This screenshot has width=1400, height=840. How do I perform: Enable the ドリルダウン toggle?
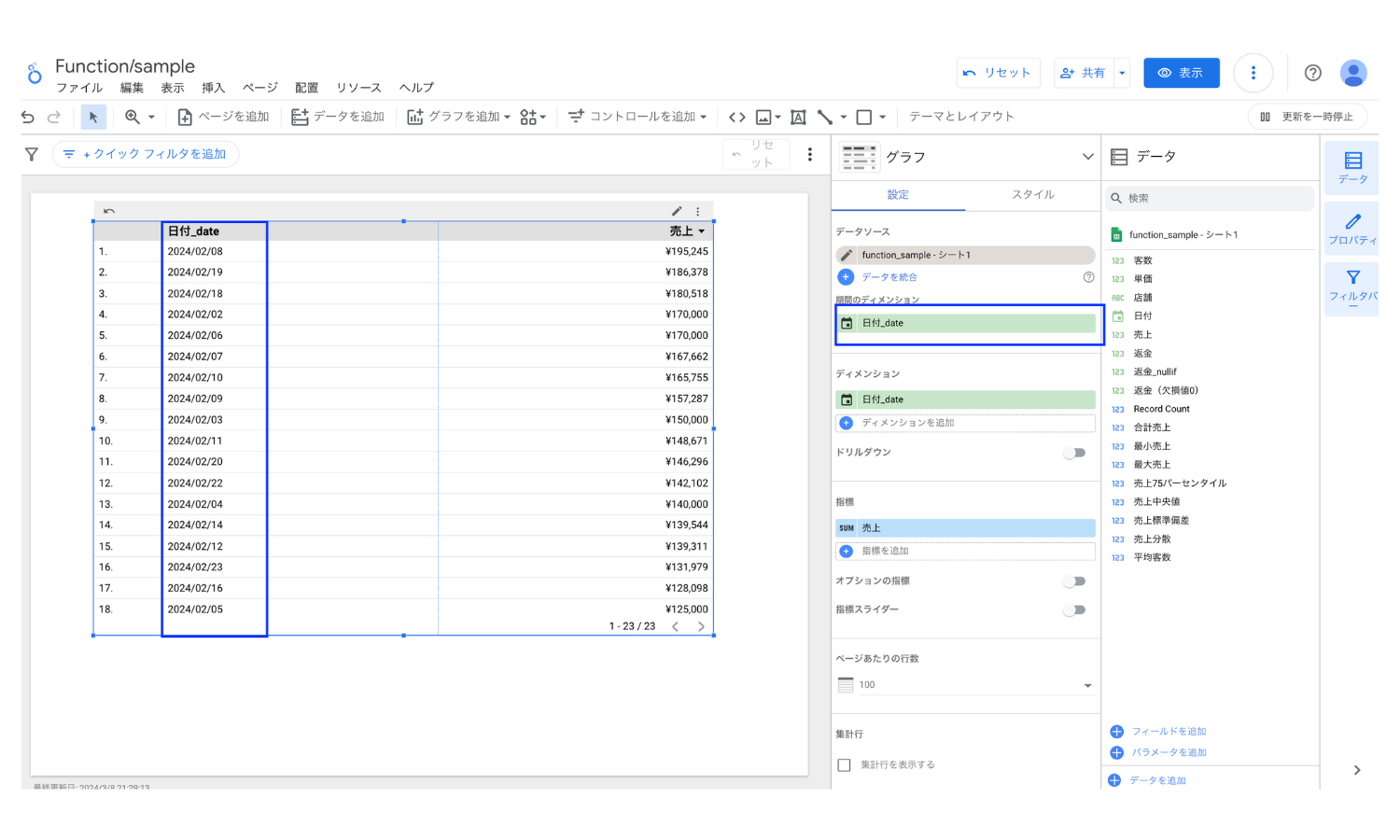(1075, 453)
